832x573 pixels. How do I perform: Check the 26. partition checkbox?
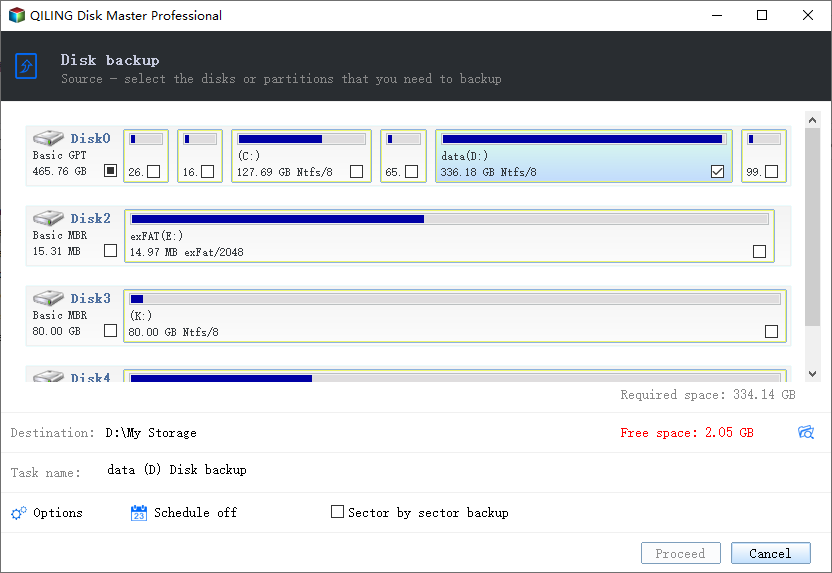coord(154,172)
